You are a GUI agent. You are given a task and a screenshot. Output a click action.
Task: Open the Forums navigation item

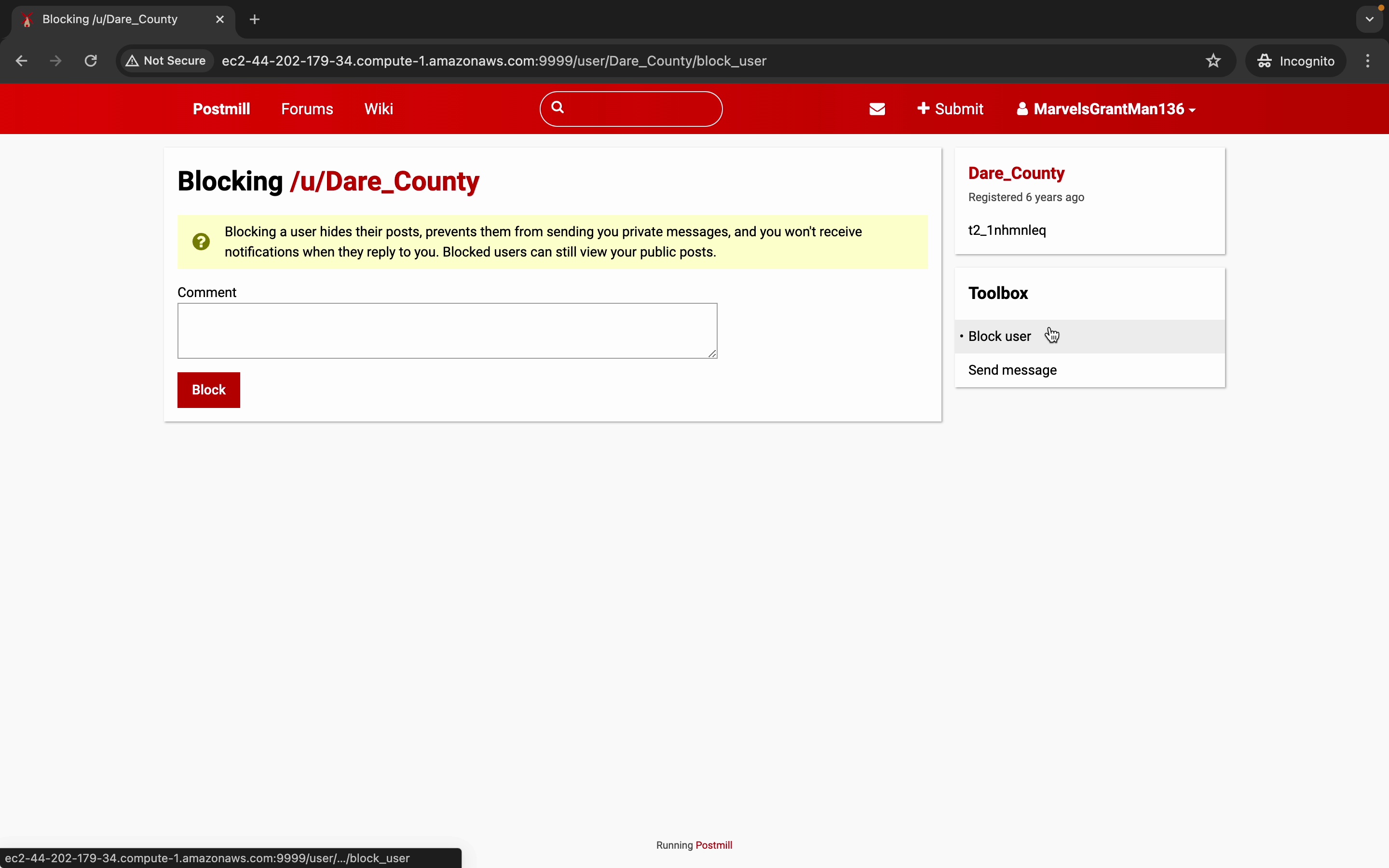[x=307, y=109]
